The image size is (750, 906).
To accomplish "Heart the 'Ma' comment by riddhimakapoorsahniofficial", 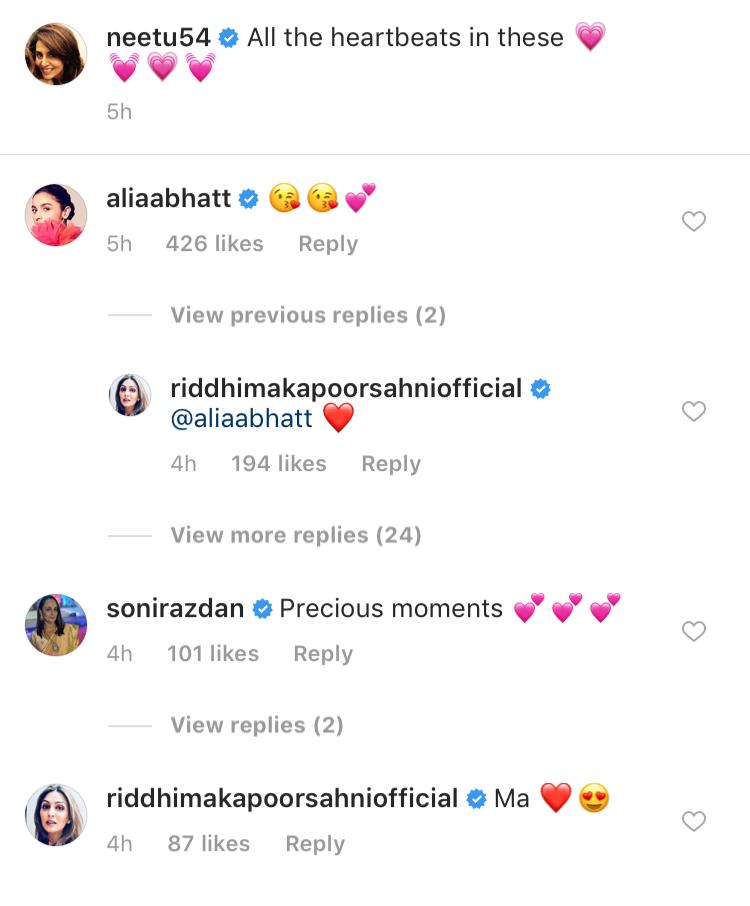I will coord(694,821).
